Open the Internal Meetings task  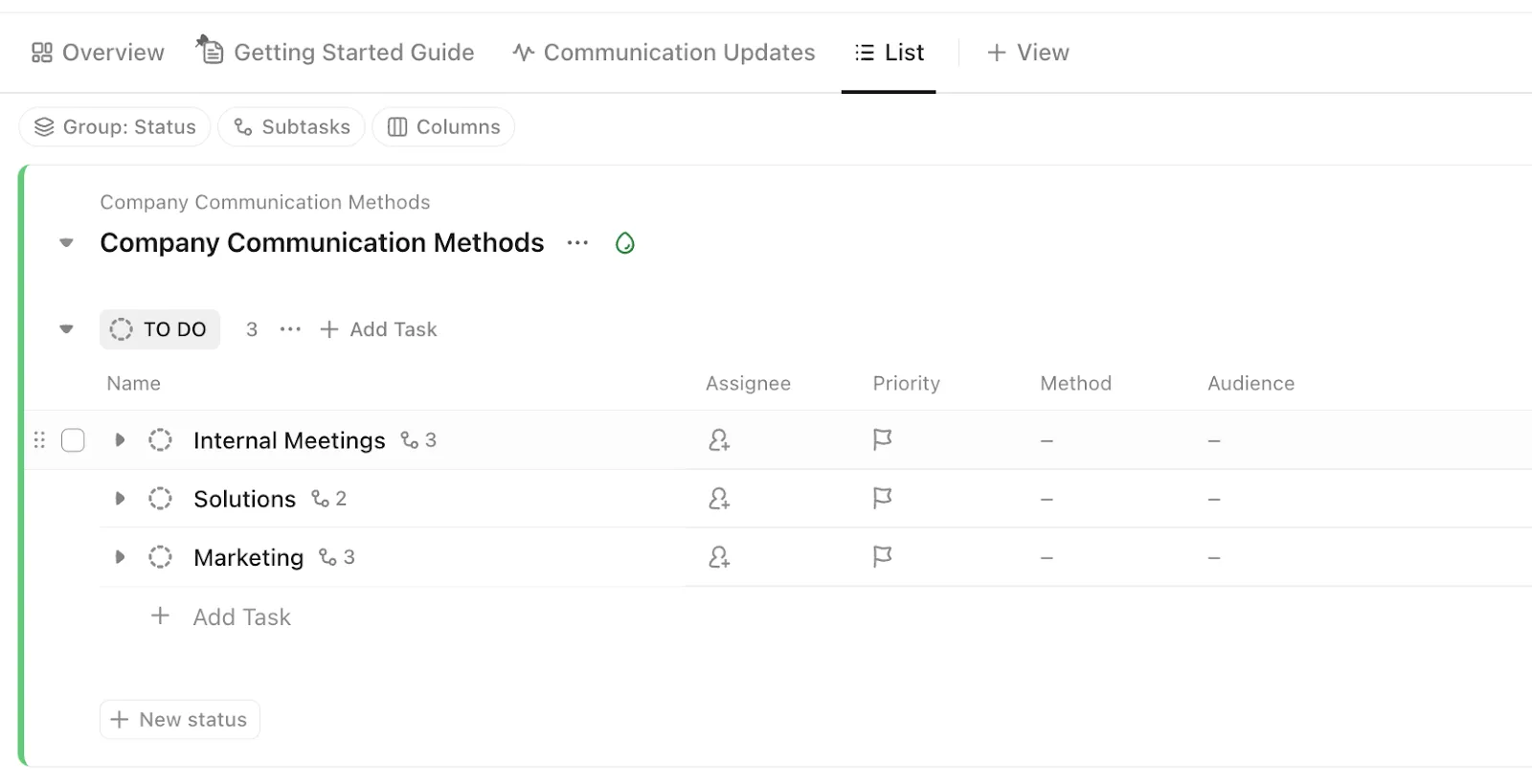(289, 440)
